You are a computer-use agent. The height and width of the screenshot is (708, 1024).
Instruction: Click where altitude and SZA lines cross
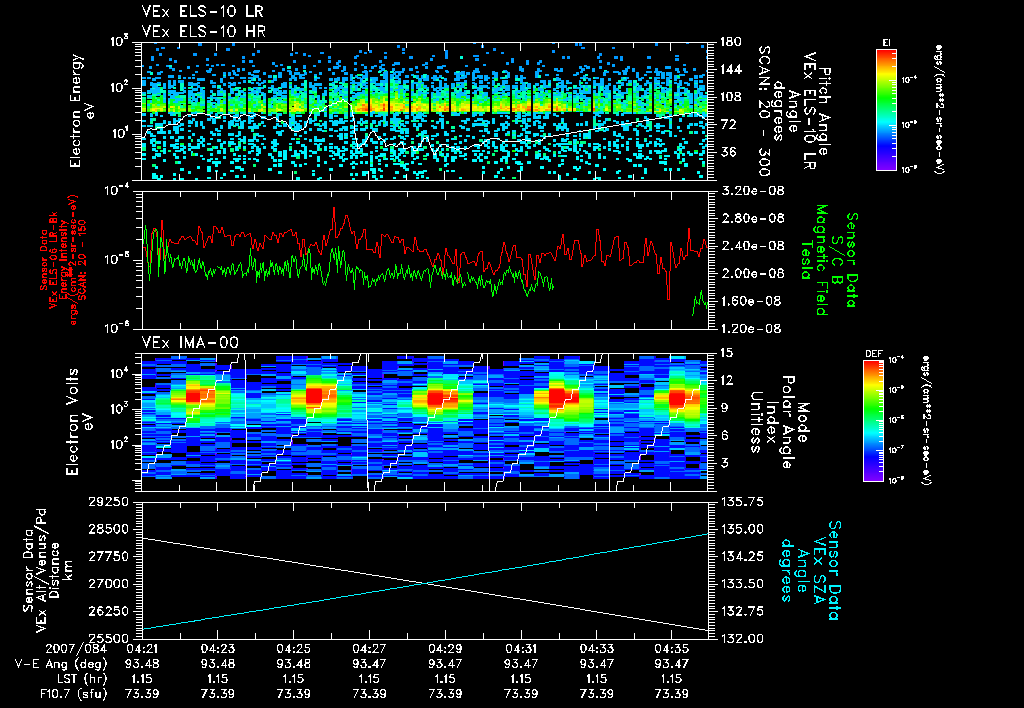point(425,583)
